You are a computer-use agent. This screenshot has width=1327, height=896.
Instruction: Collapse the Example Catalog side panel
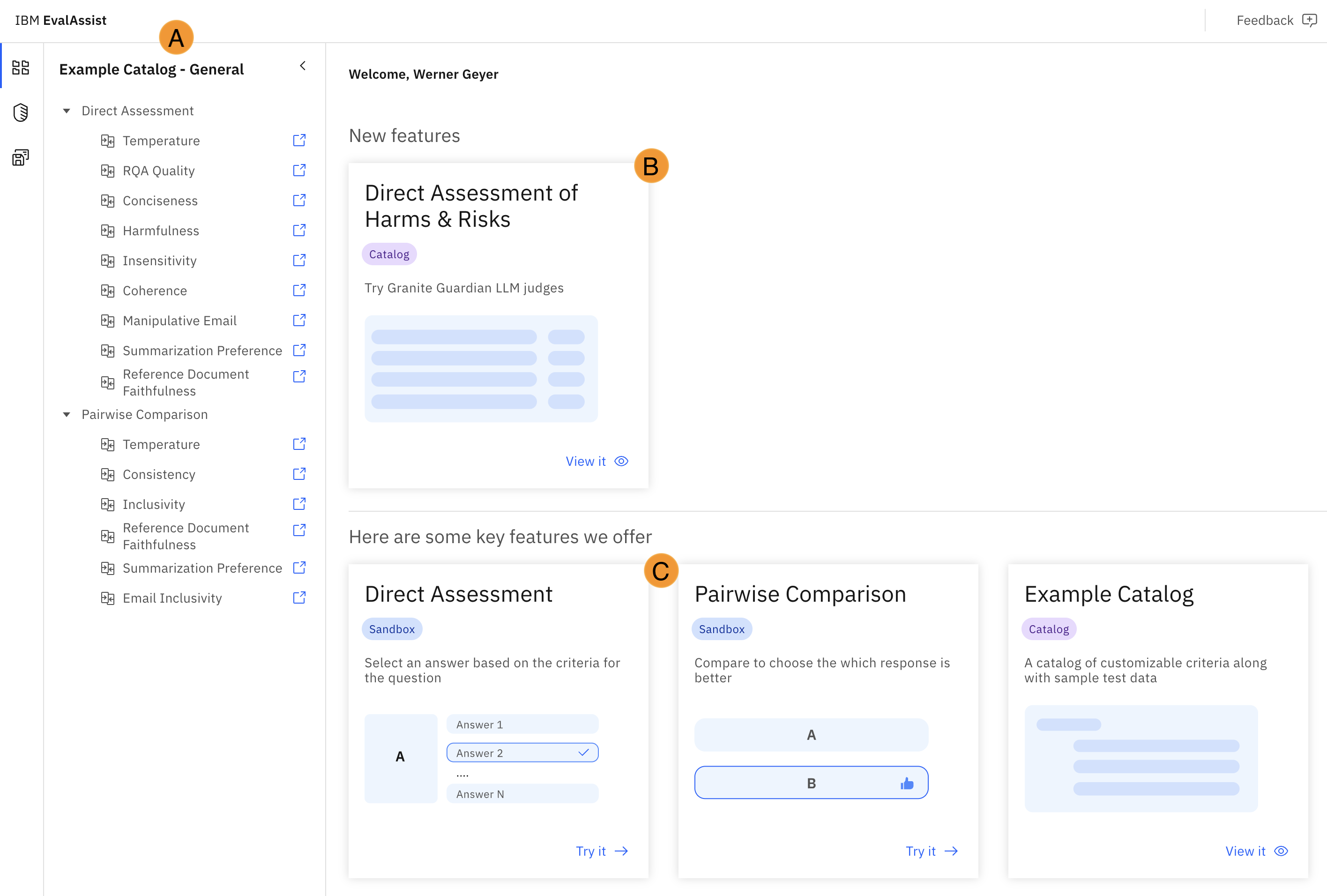pos(303,66)
